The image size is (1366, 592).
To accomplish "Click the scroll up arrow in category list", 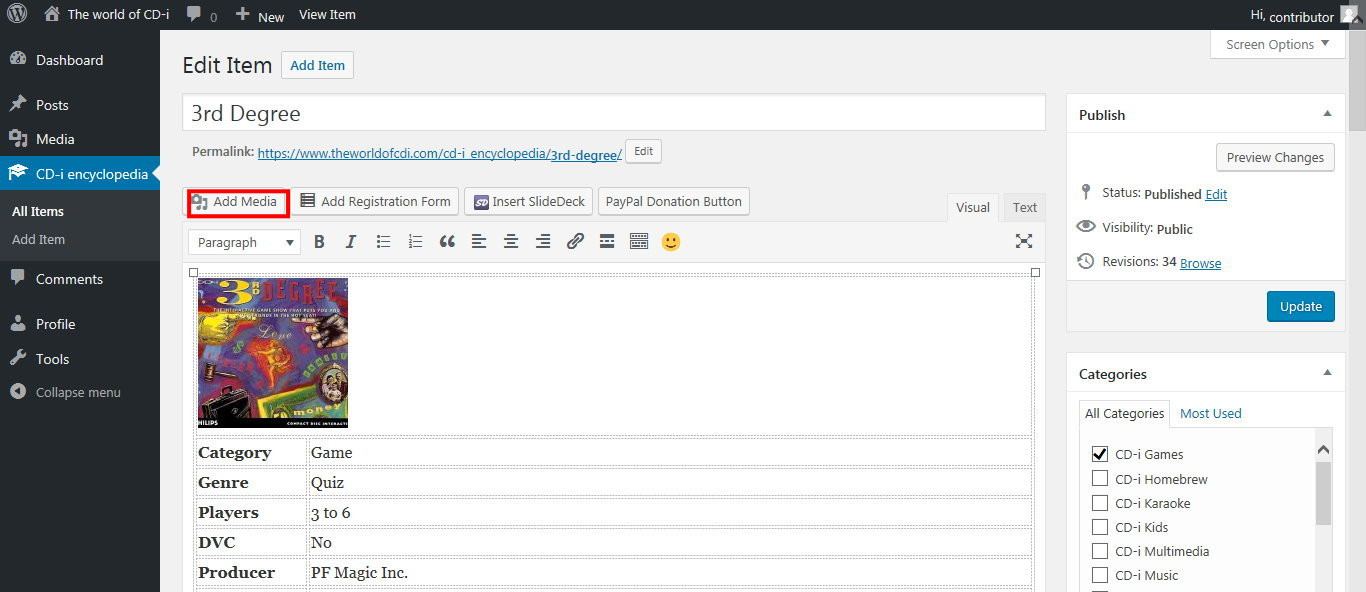I will pos(1323,450).
